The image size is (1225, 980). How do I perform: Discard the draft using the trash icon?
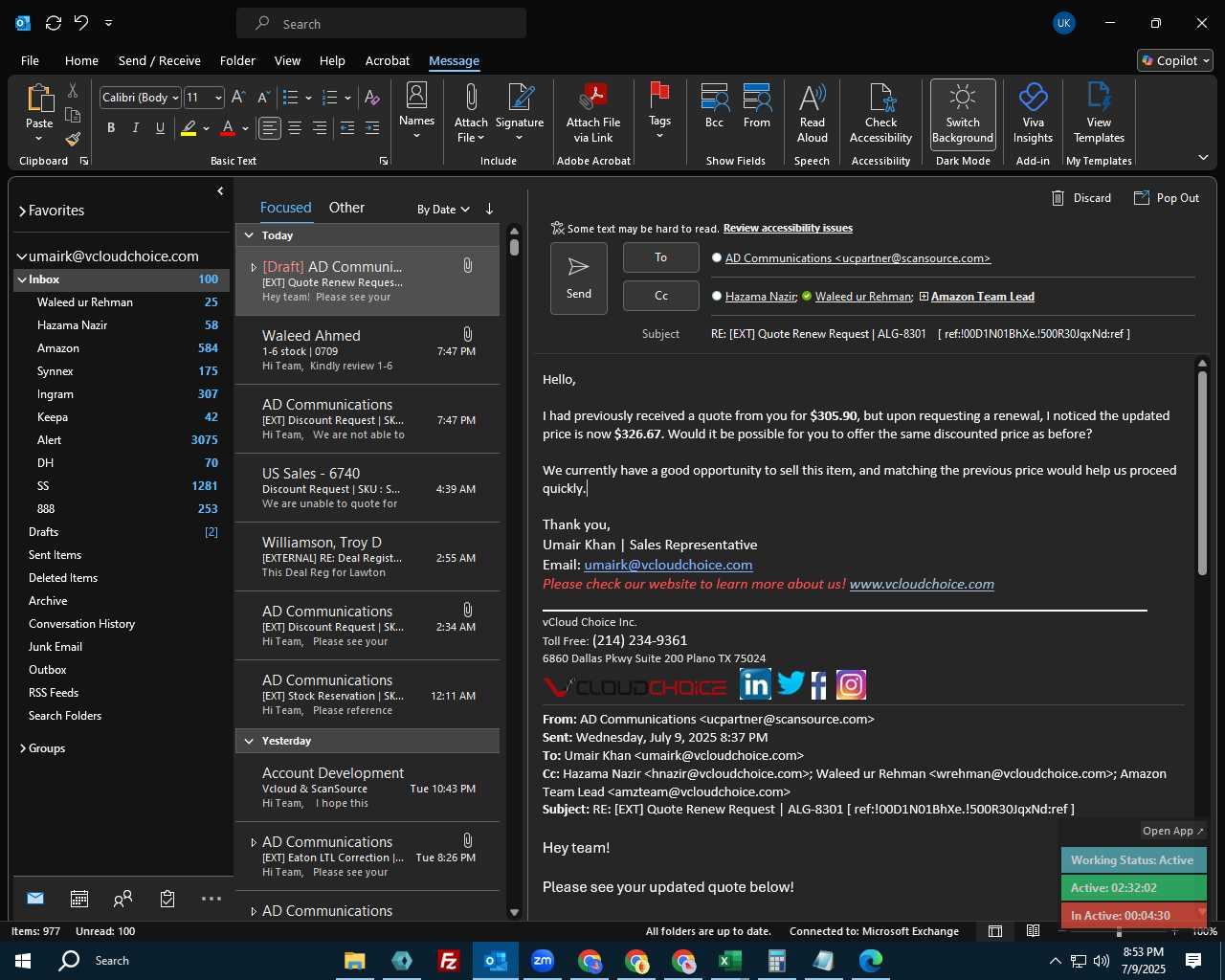click(x=1058, y=198)
